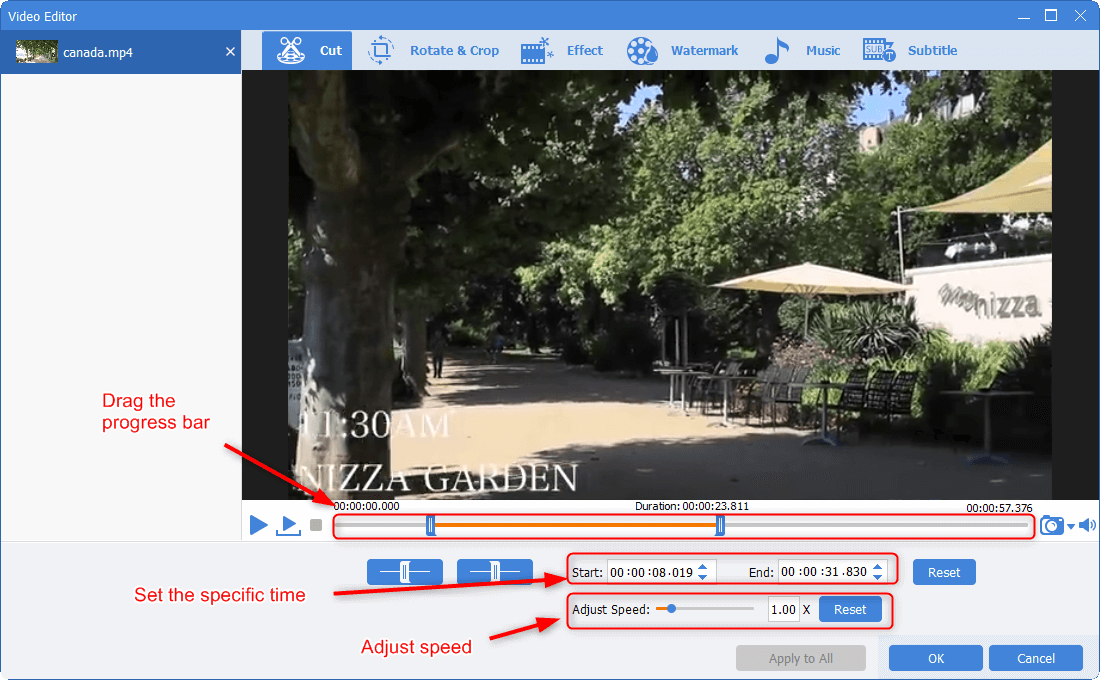Decrease End time with down arrow
This screenshot has height=680, width=1100.
point(878,577)
